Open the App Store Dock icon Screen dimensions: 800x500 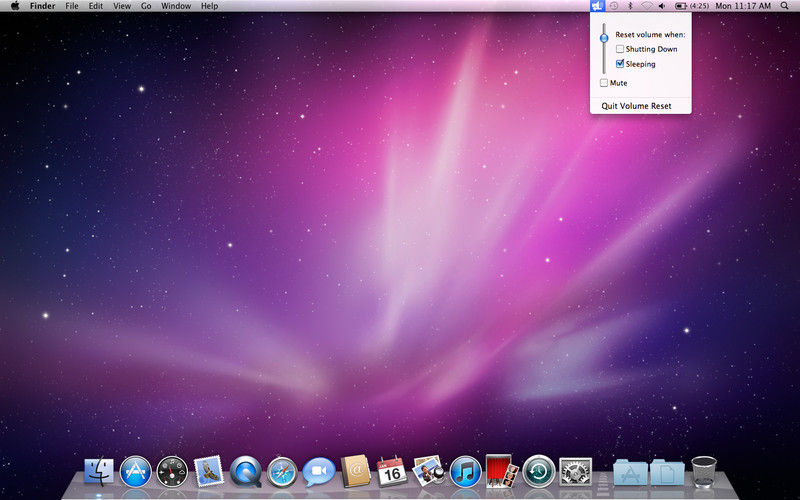[135, 471]
